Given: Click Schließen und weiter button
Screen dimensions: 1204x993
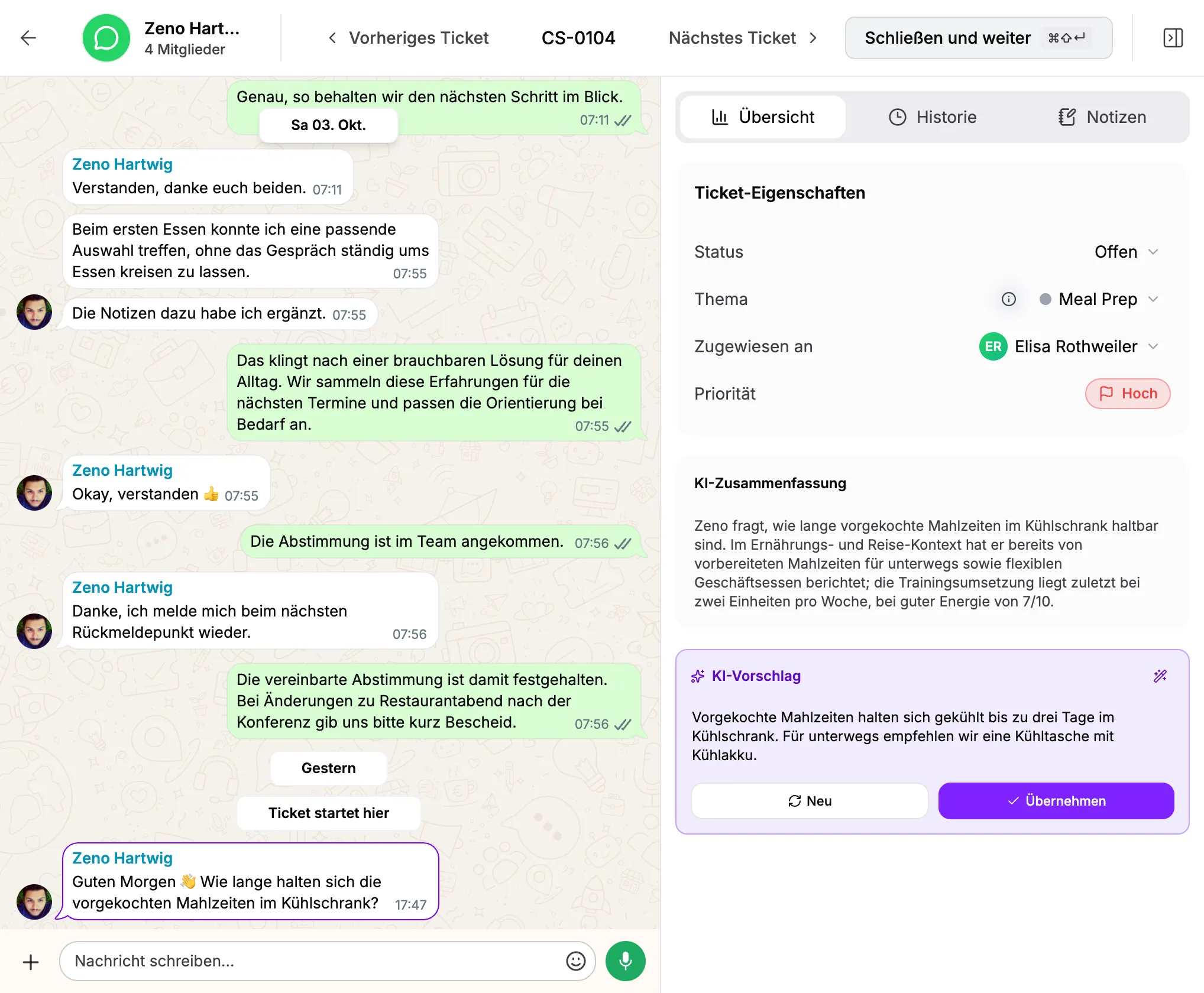Looking at the screenshot, I should (979, 38).
